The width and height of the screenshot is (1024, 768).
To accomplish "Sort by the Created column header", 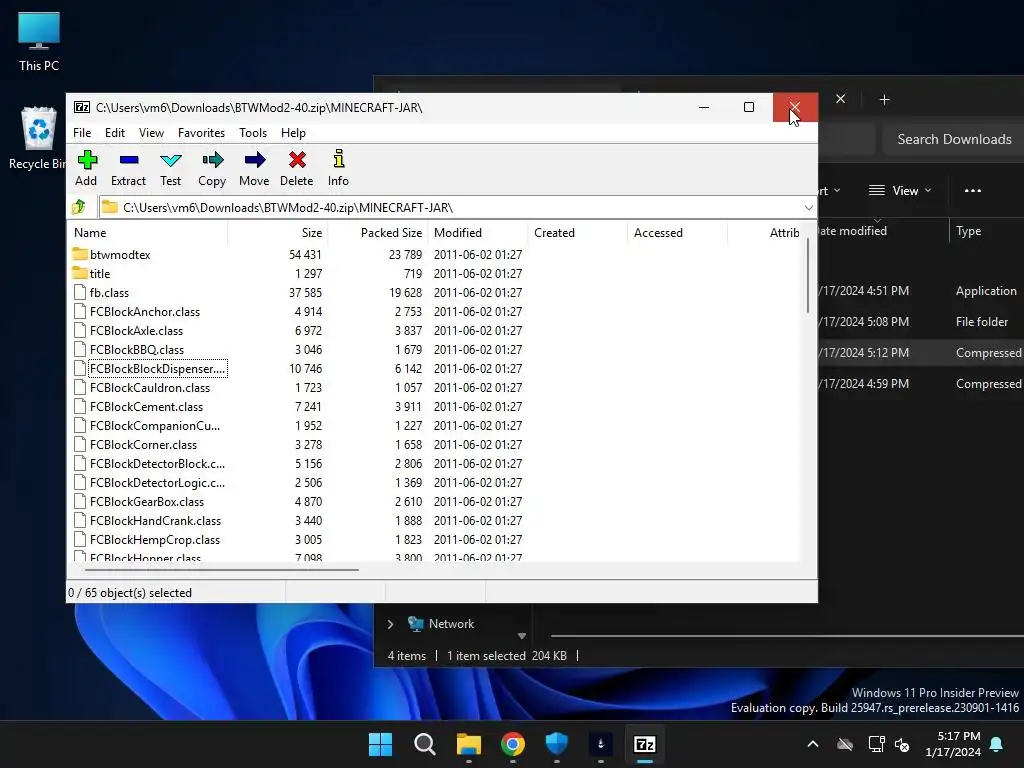I will point(577,232).
